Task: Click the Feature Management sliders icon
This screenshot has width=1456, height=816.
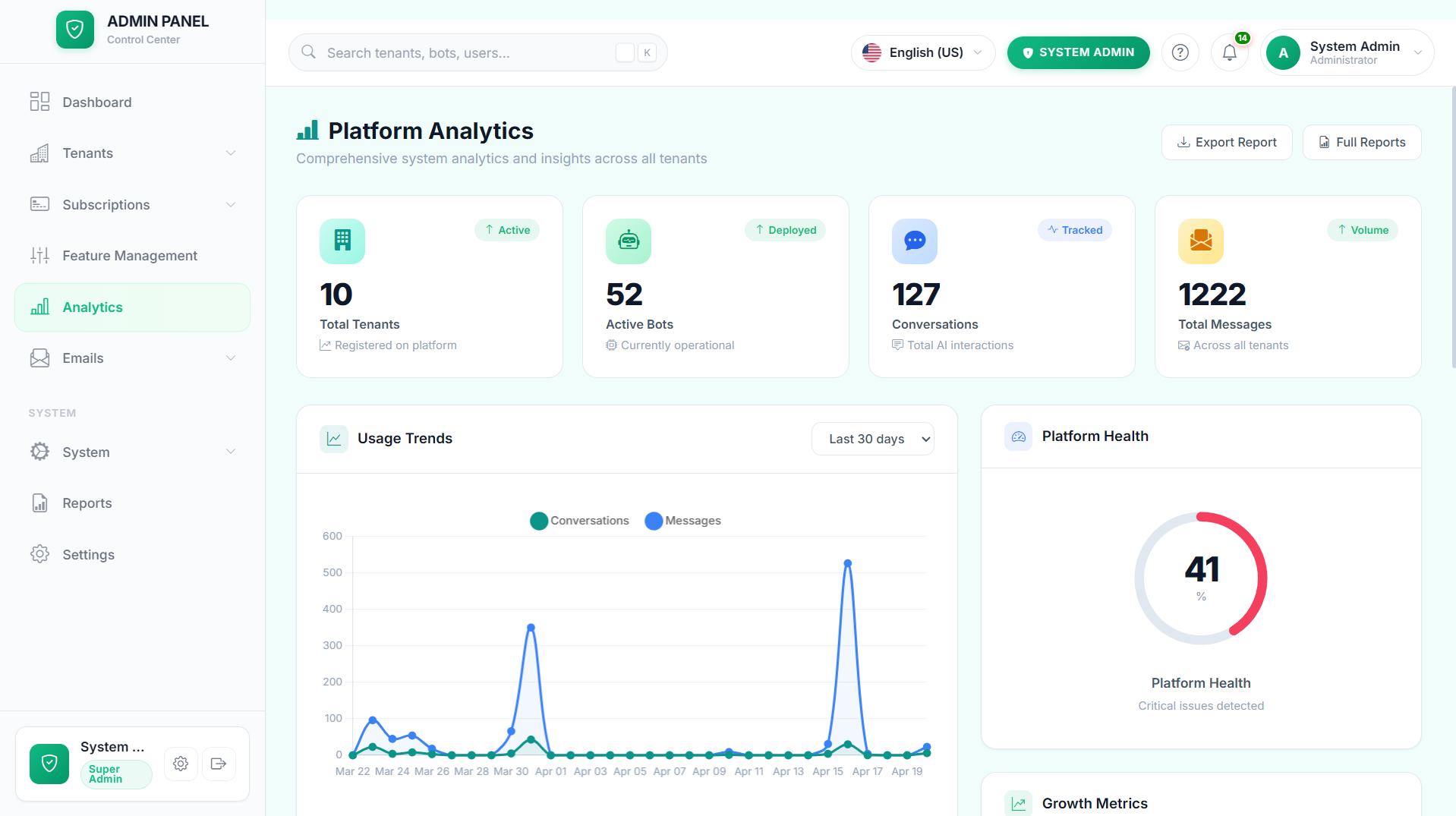Action: pyautogui.click(x=39, y=256)
